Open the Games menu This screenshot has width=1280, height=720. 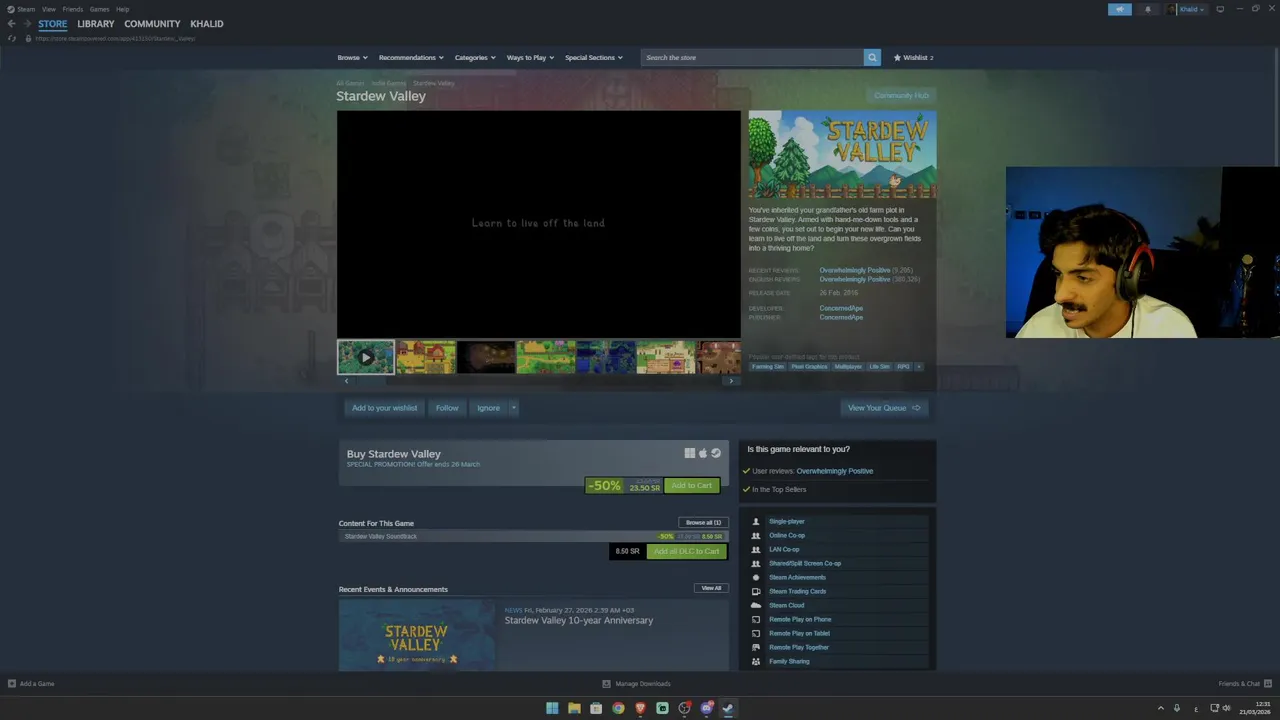click(99, 9)
